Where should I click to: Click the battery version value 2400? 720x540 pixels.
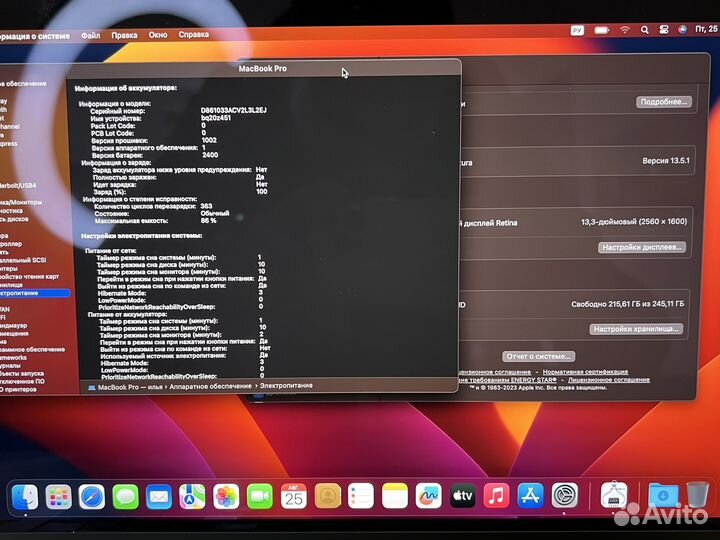[x=210, y=155]
